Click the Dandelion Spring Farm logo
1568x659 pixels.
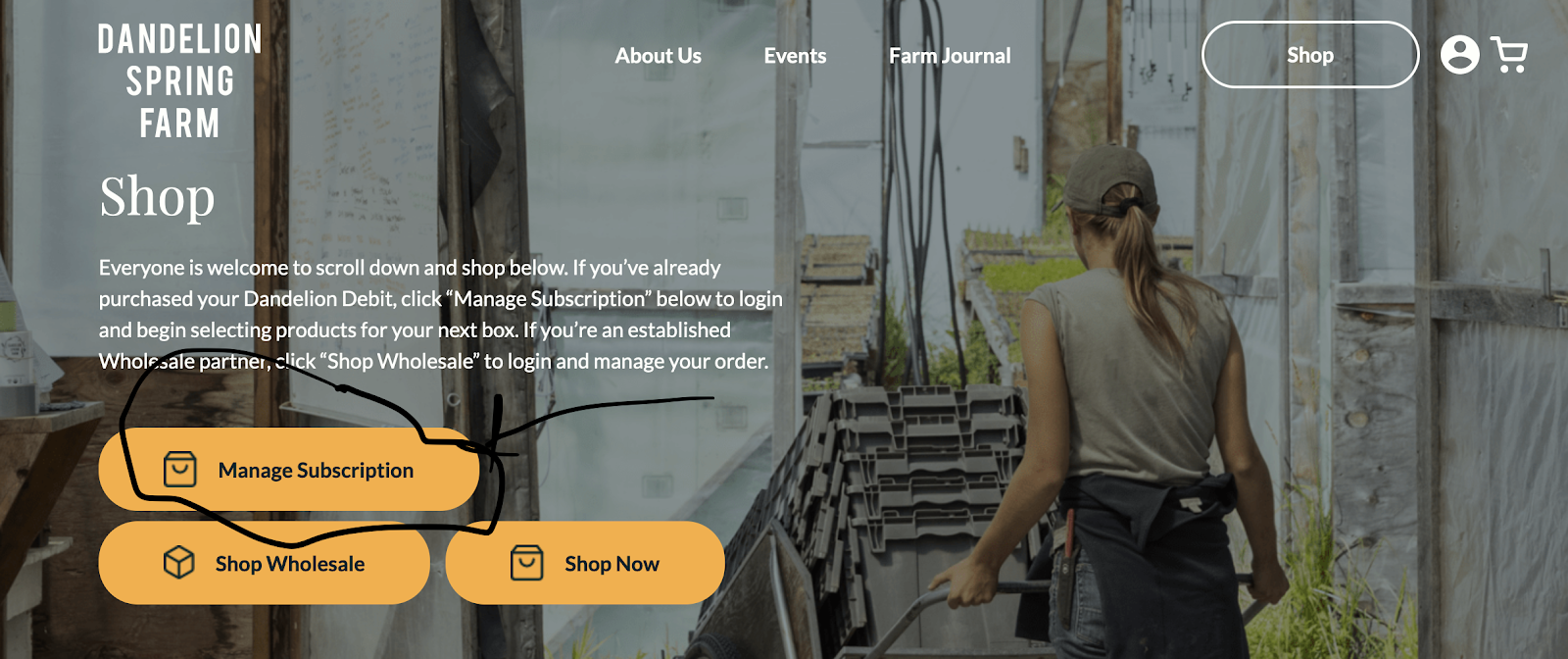[180, 81]
